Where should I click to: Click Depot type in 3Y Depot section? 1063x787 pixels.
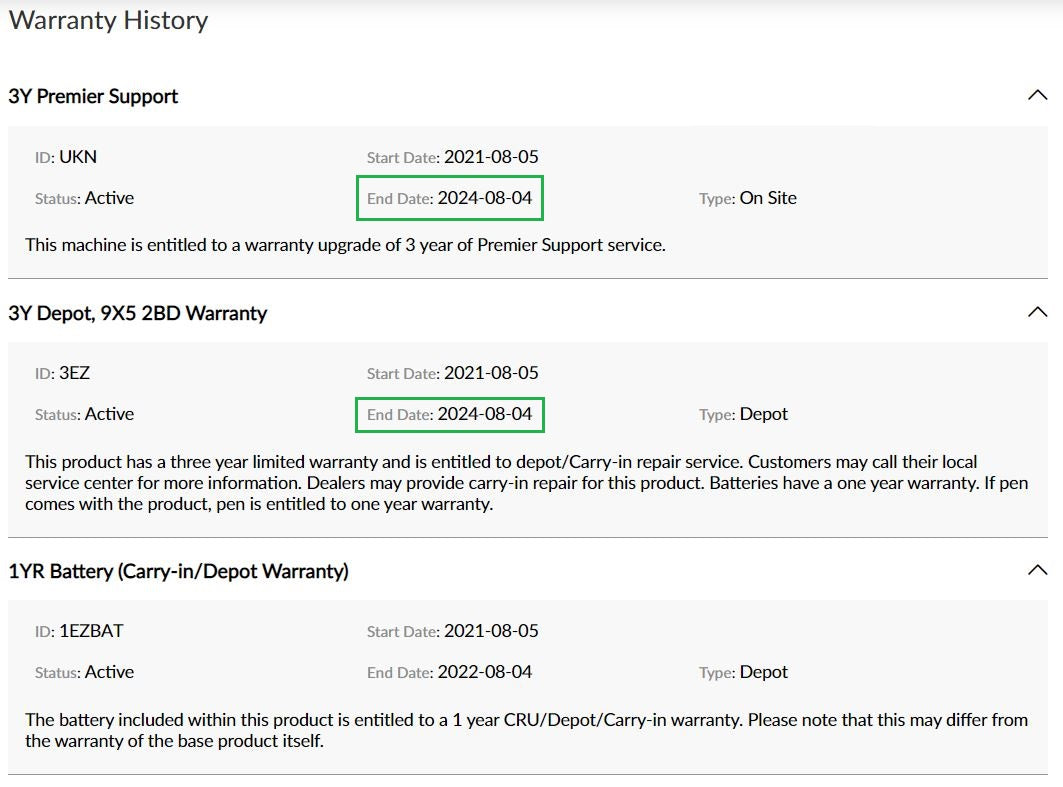763,414
